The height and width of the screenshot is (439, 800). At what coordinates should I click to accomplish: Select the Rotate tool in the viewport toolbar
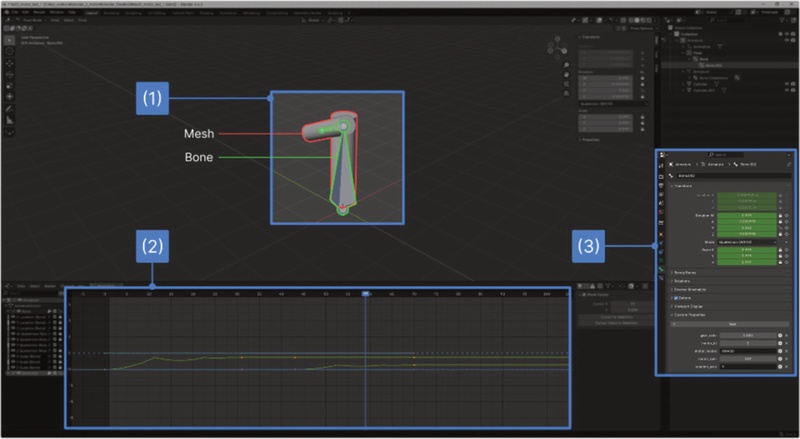[x=10, y=74]
